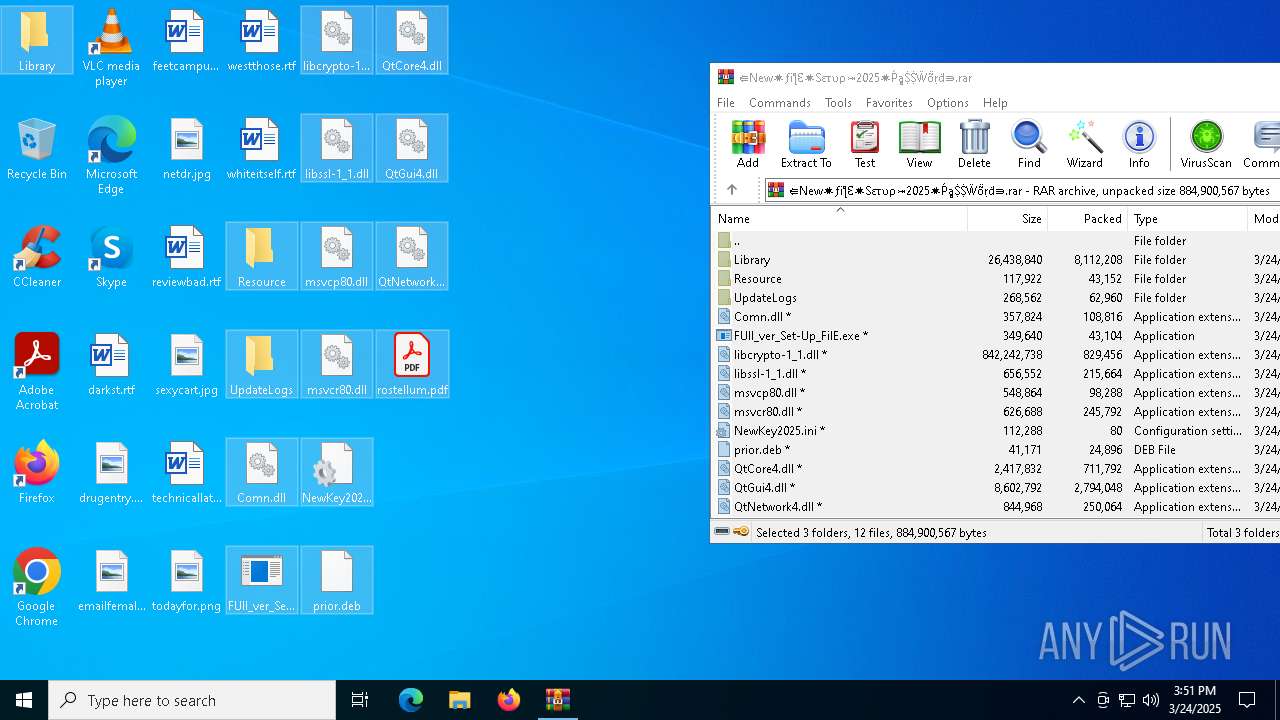Sort by the Name column header
The height and width of the screenshot is (720, 1280).
point(839,219)
